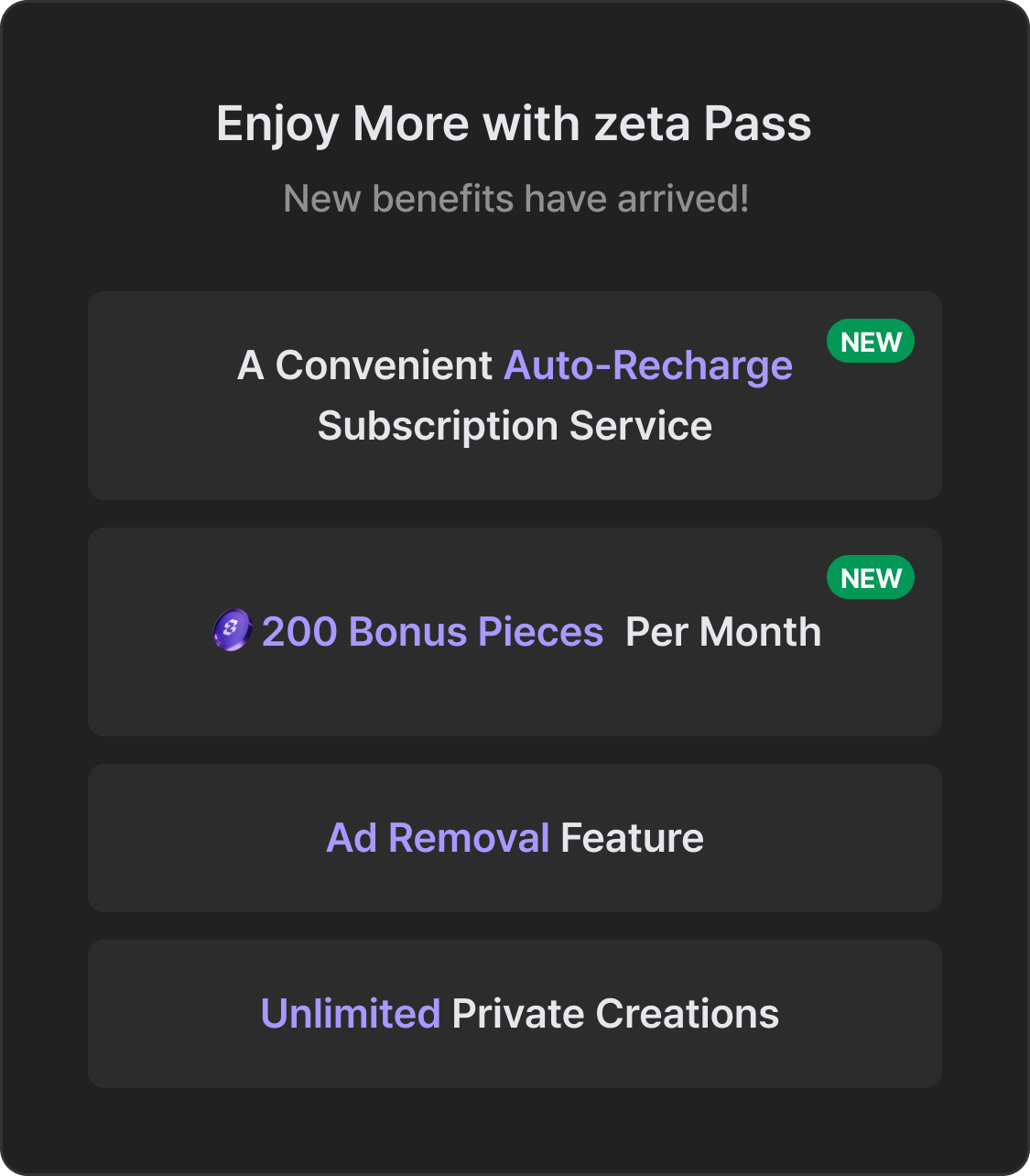Click "A Convenient" text in first card
Screen dimensions: 1030x1176
coord(364,365)
